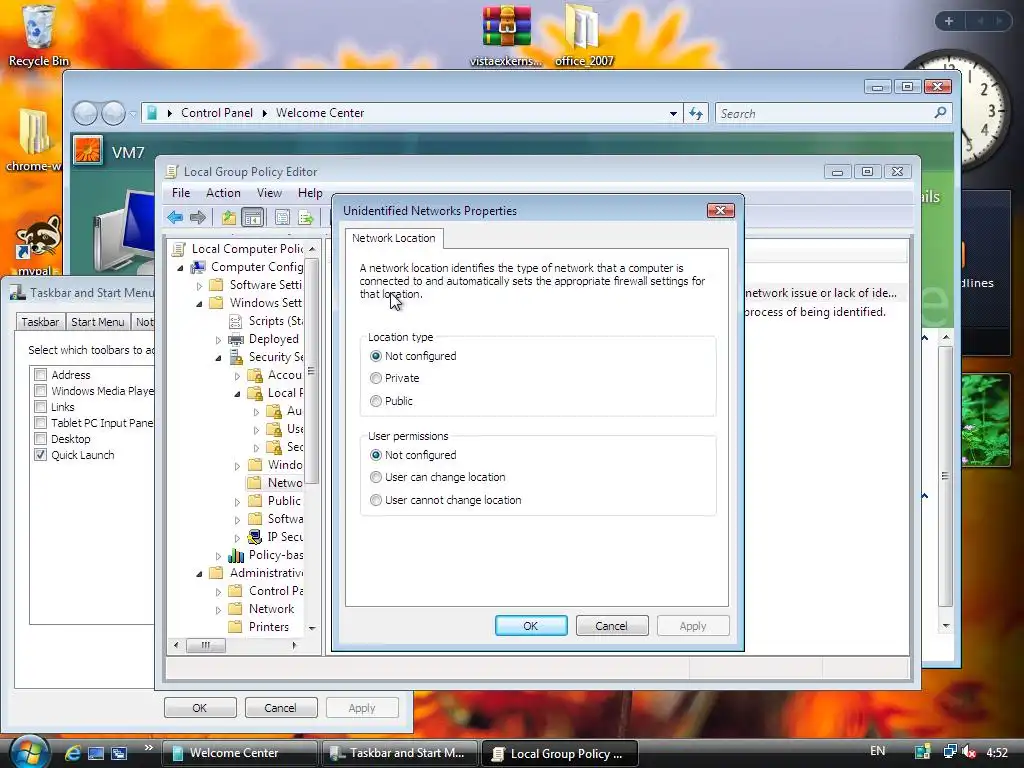This screenshot has height=768, width=1024.
Task: Collapse the Windows Settings node
Action: click(199, 304)
